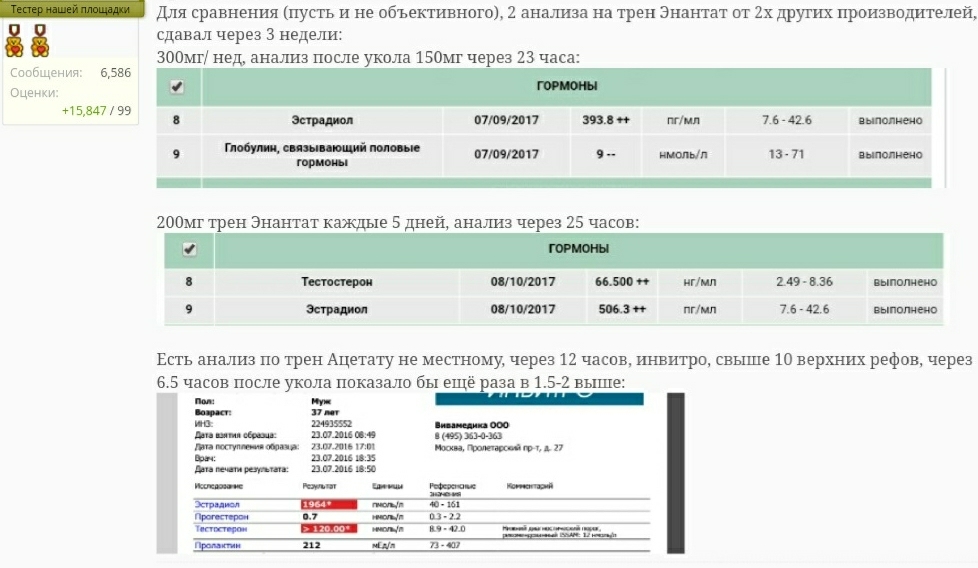Image resolution: width=978 pixels, height=568 pixels.
Task: Click the 506.3 ++ estradiol value
Action: [622, 309]
